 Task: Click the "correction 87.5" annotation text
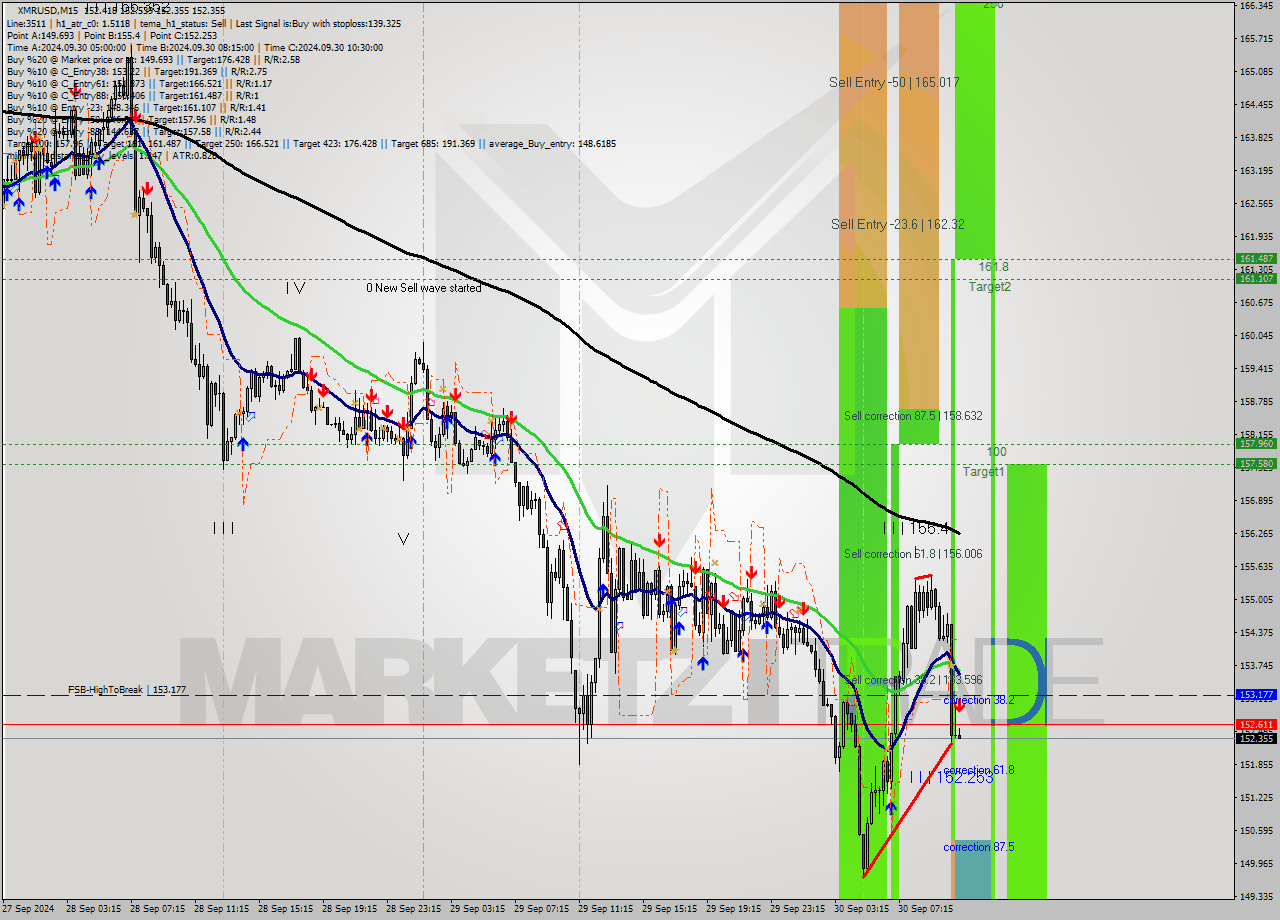coord(979,847)
